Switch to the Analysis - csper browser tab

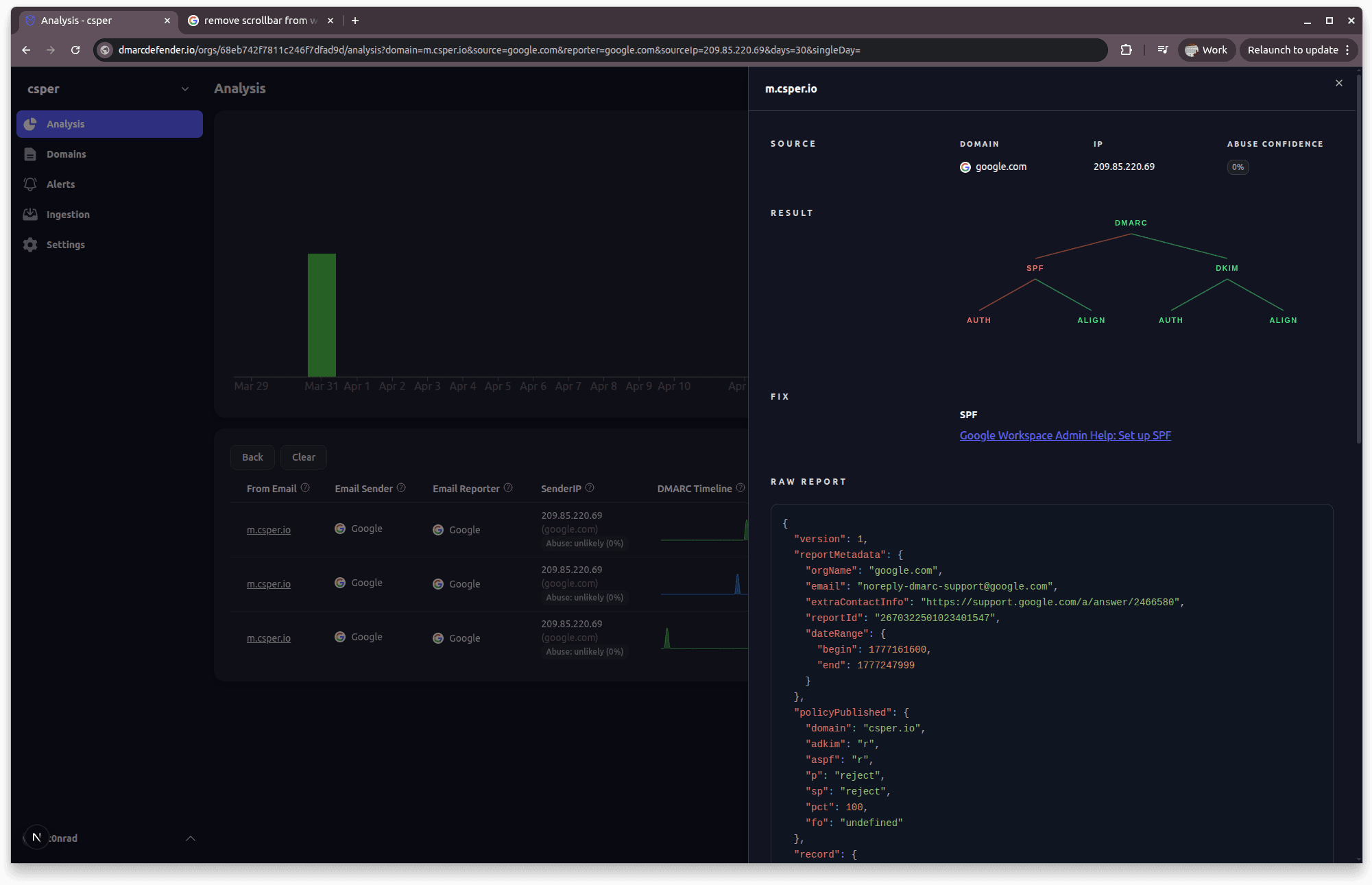(98, 21)
